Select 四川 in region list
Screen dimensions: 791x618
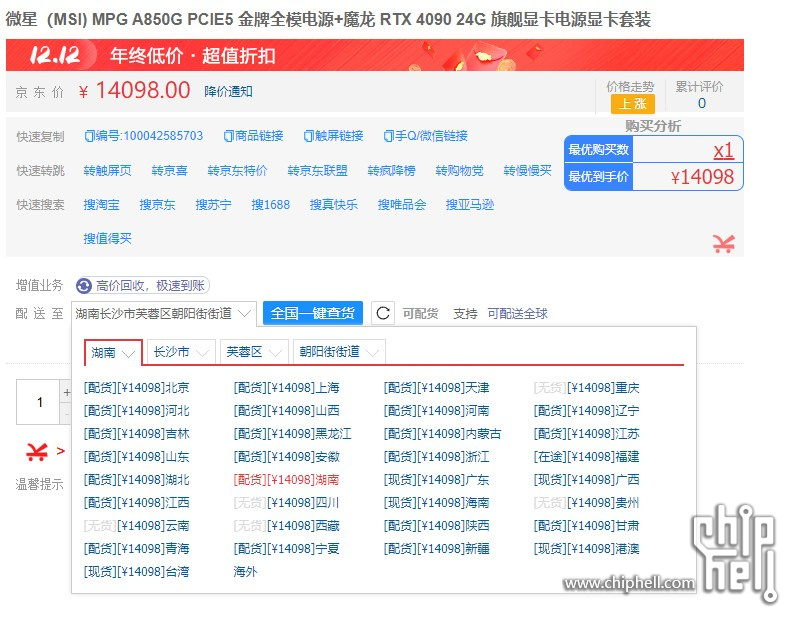pyautogui.click(x=287, y=502)
